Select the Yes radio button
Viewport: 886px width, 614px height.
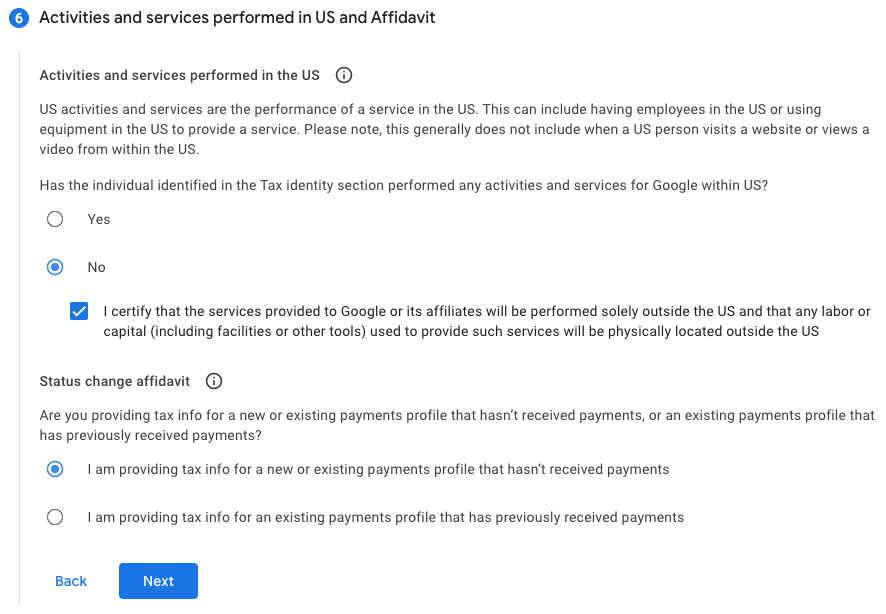coord(55,219)
